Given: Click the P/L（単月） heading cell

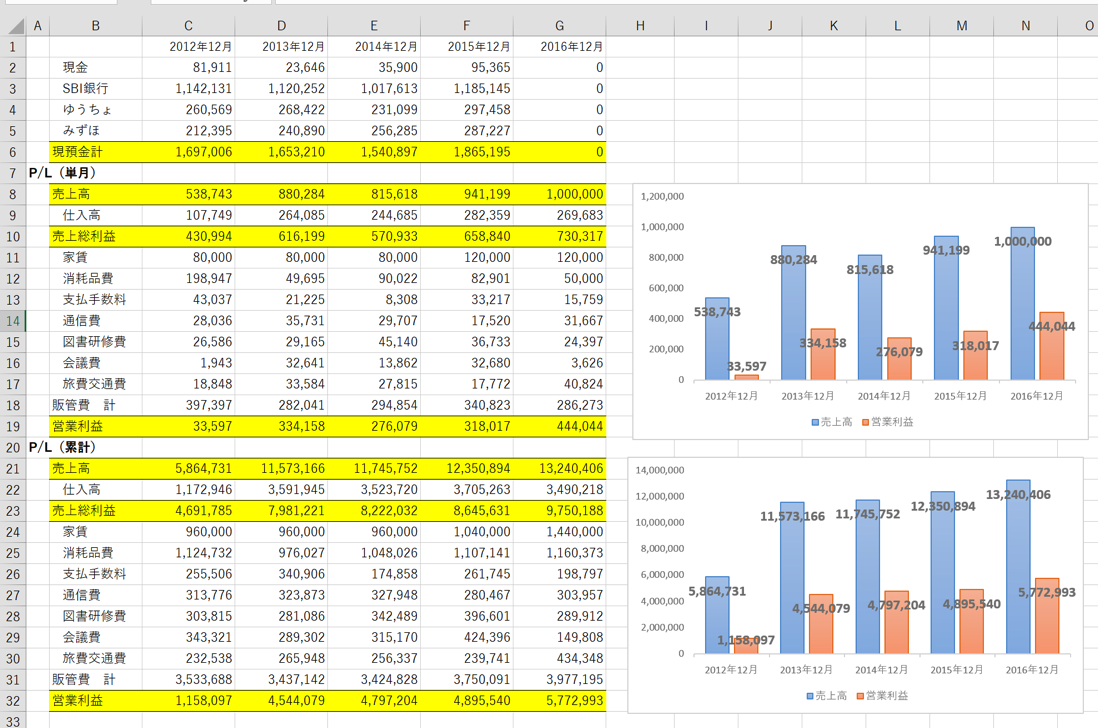Looking at the screenshot, I should click(62, 173).
